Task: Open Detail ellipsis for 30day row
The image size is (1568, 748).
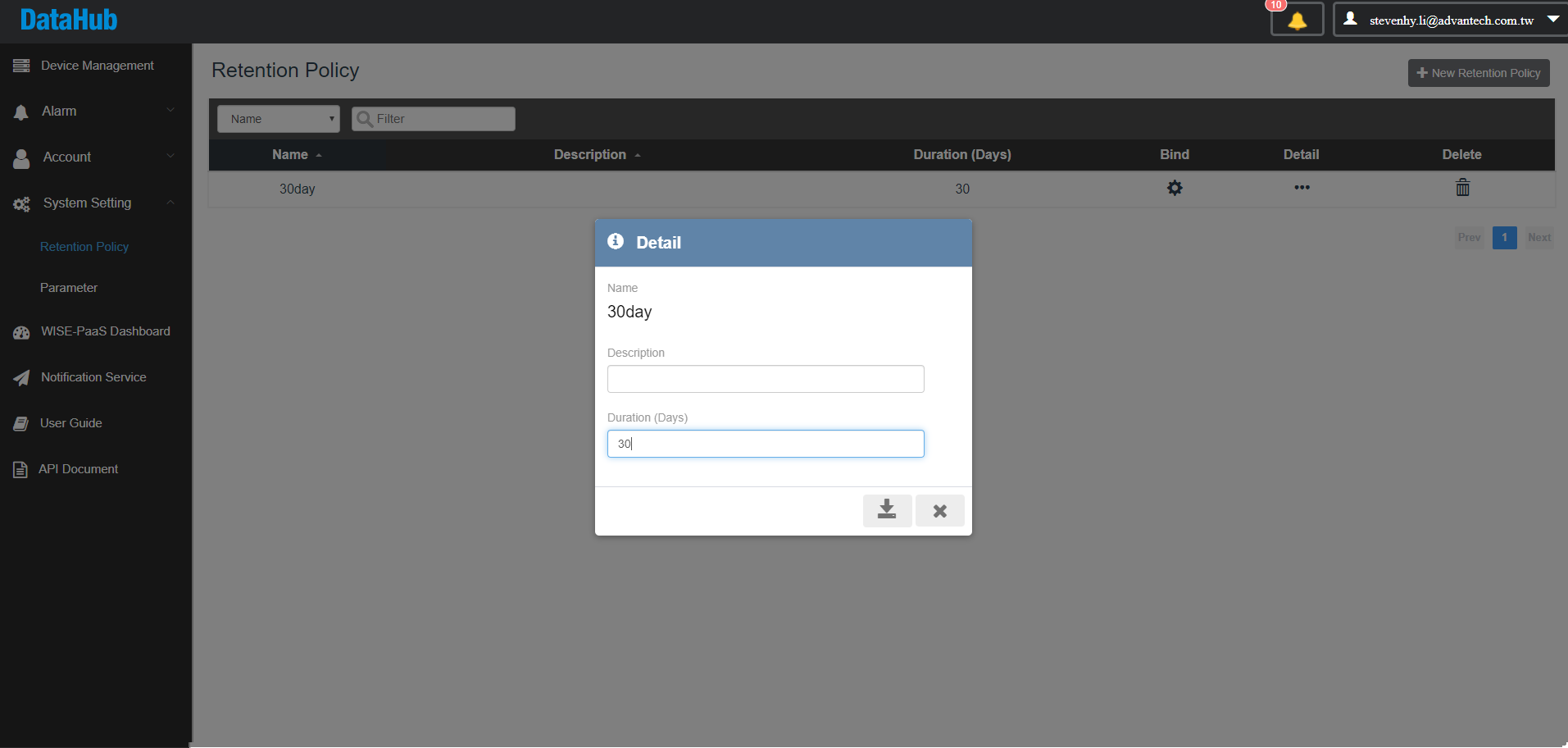Action: click(1302, 188)
